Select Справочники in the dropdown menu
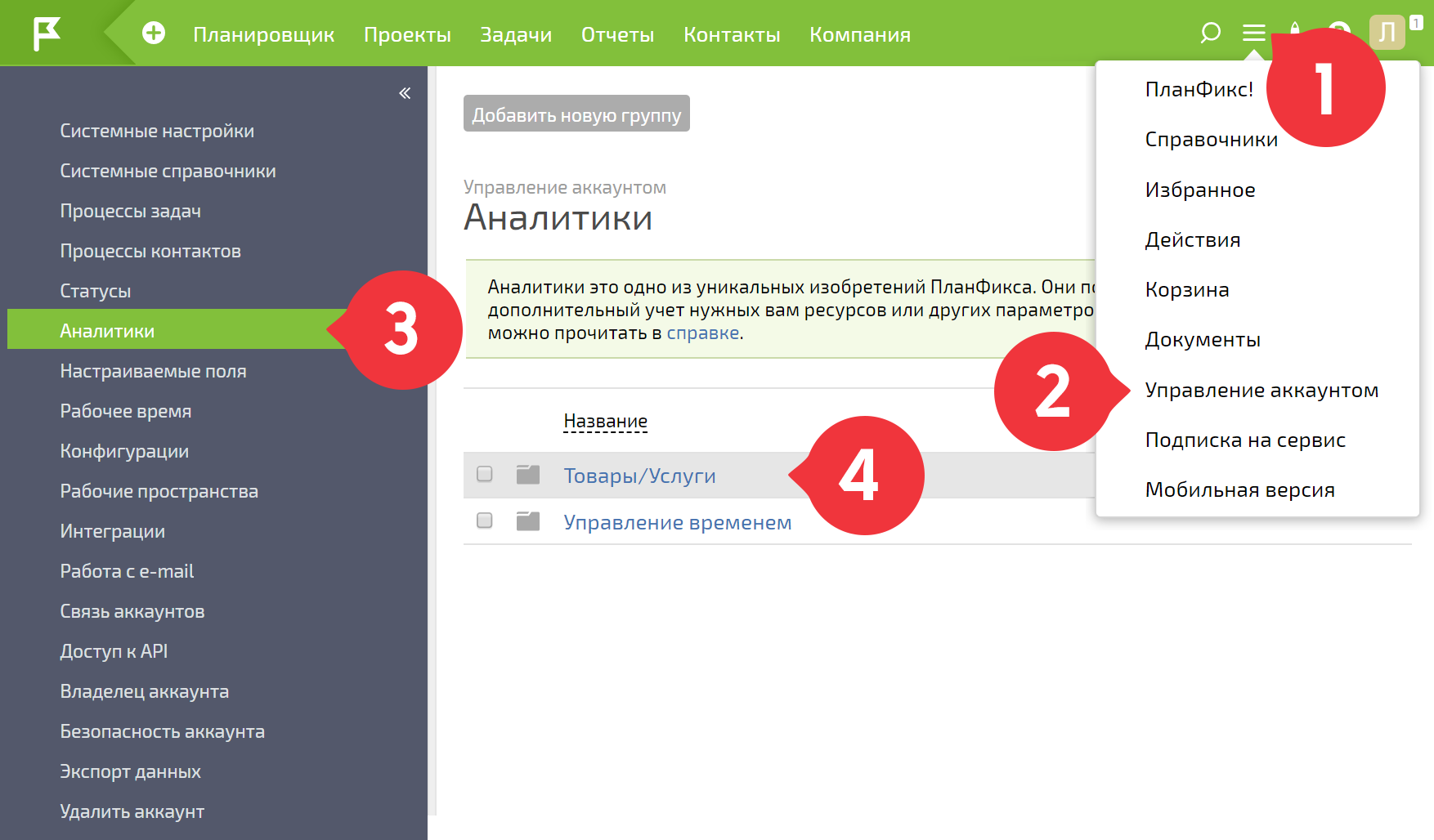The image size is (1434, 840). [1211, 140]
